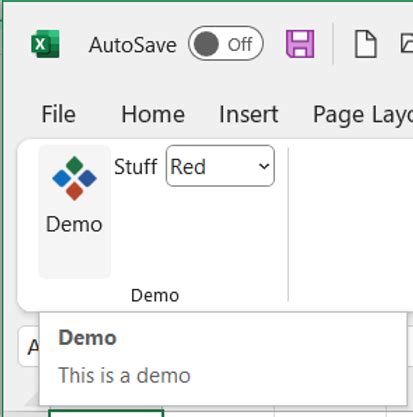Click the cut-off icon right of New document

pyautogui.click(x=407, y=44)
